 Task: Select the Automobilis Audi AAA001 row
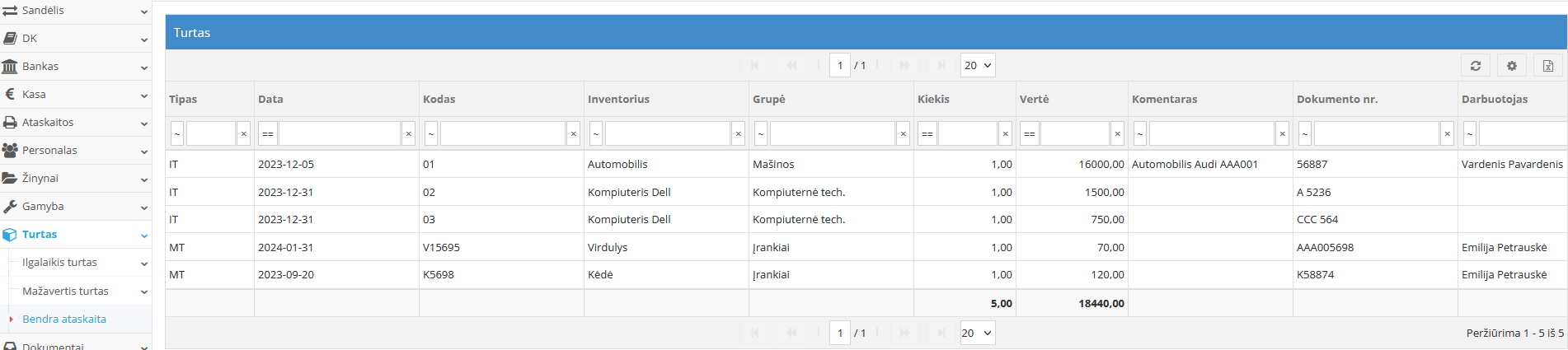[1195, 165]
